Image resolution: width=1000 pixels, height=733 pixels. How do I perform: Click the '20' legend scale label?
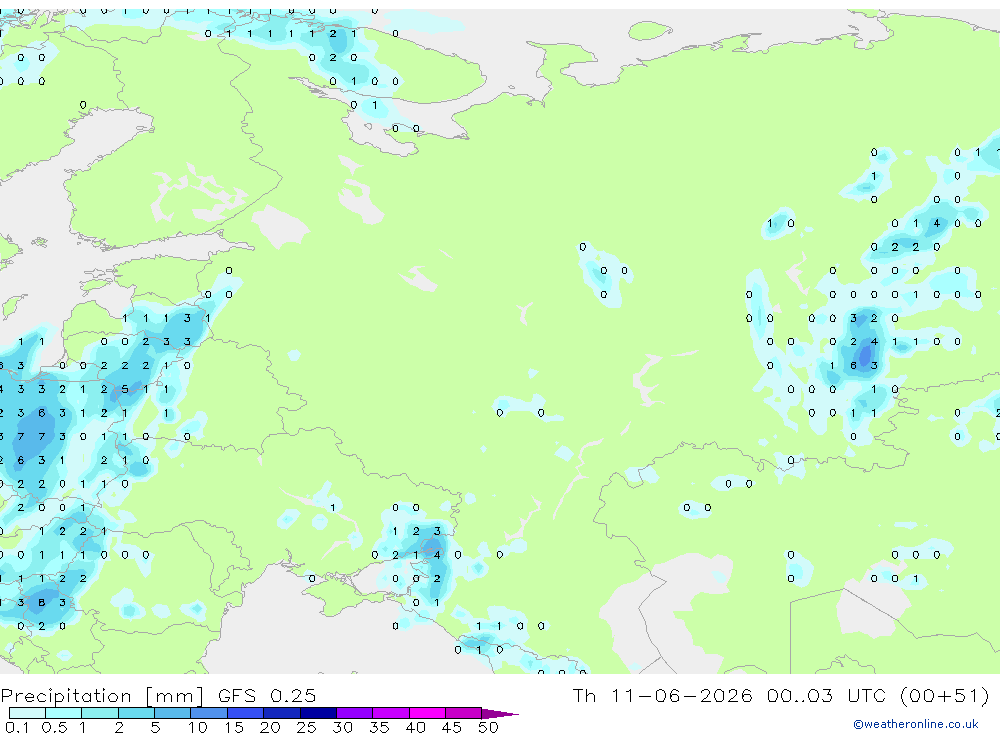[270, 727]
